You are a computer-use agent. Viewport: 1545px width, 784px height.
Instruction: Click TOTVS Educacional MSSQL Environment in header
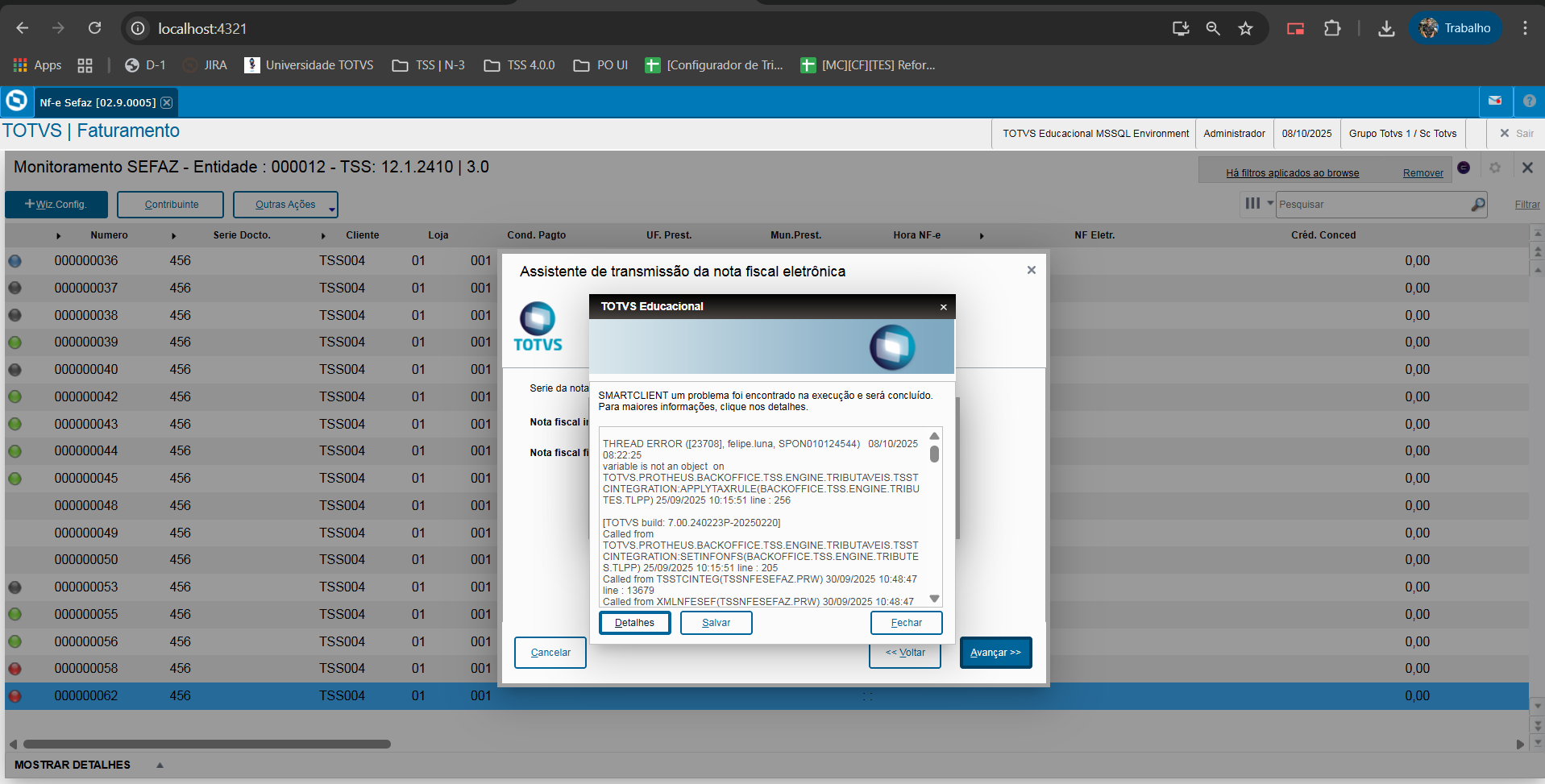click(1095, 134)
